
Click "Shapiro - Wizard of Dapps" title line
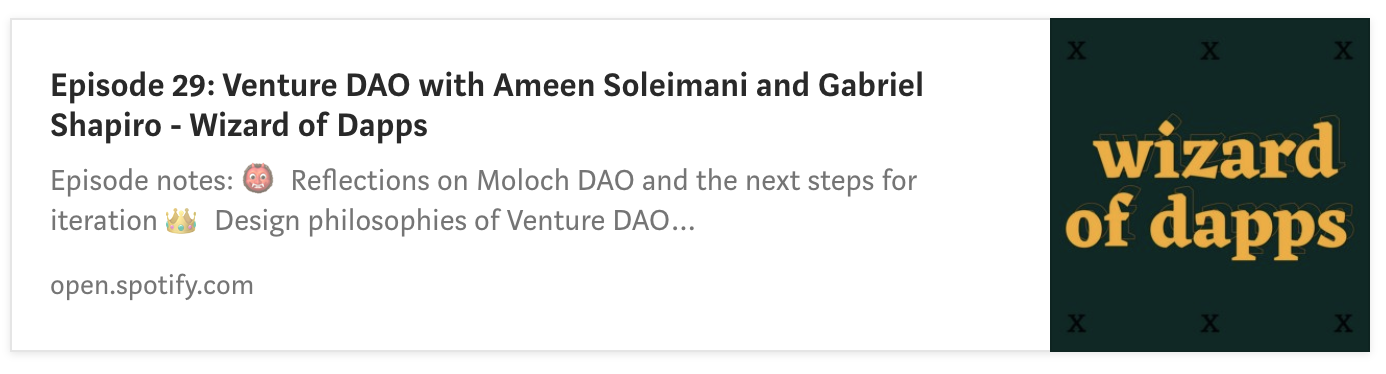click(x=239, y=126)
